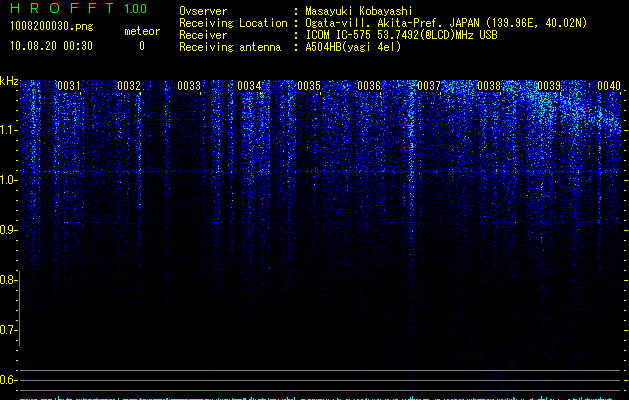Click the Receiving Location field label
Screen dimensions: 629x400
pyautogui.click(x=233, y=23)
